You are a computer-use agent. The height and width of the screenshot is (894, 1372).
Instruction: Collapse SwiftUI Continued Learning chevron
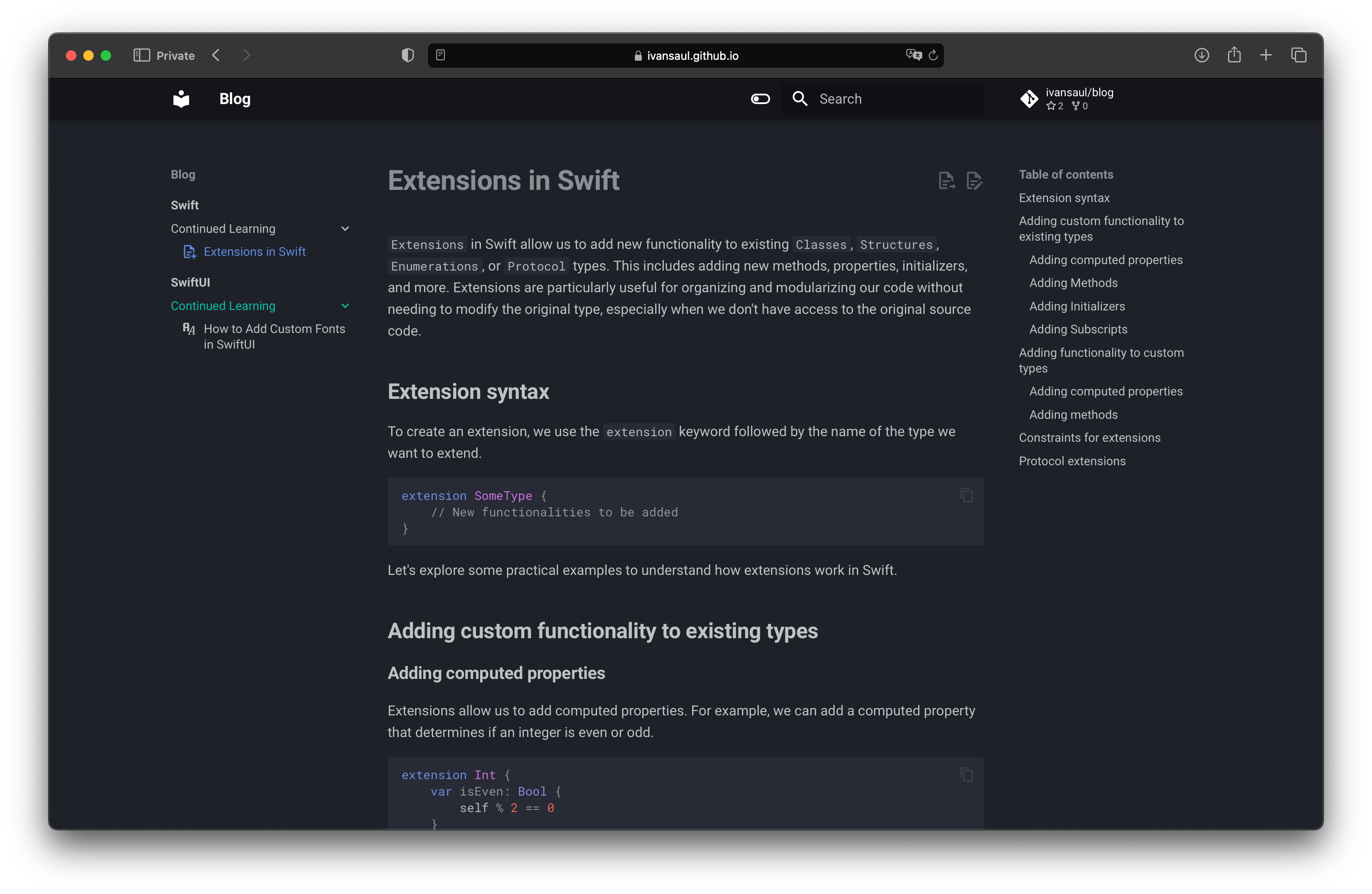pyautogui.click(x=345, y=306)
